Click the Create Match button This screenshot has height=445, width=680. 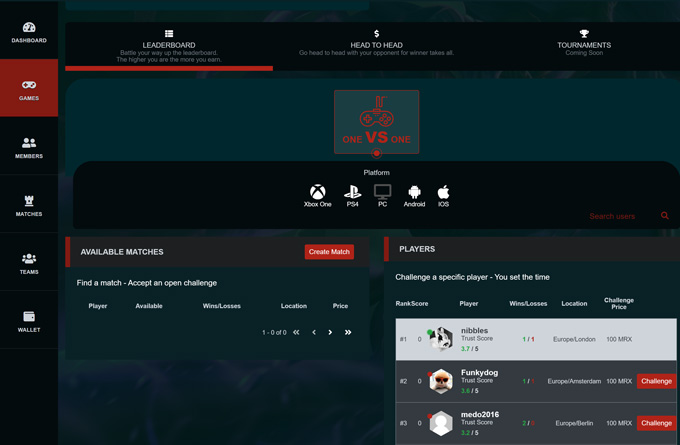coord(329,252)
